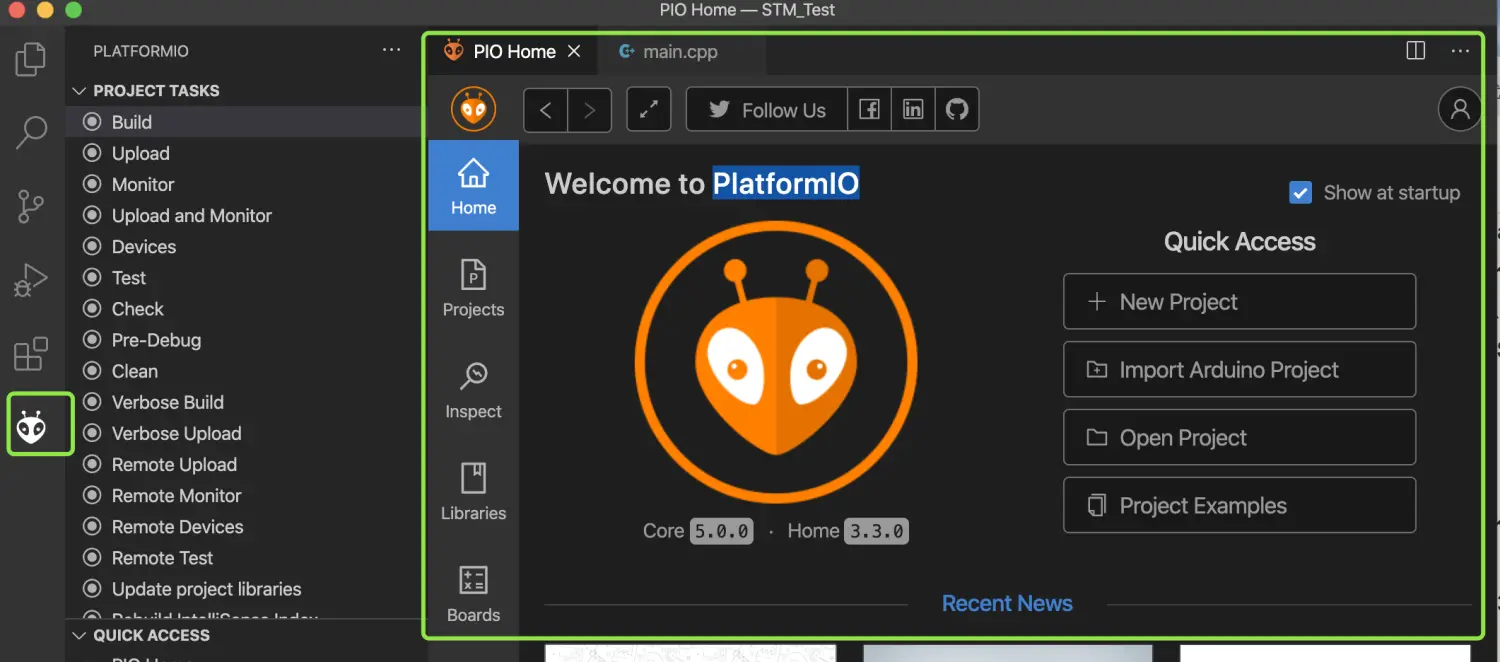Toggle Show at startup checkbox
The width and height of the screenshot is (1500, 662).
click(x=1300, y=193)
